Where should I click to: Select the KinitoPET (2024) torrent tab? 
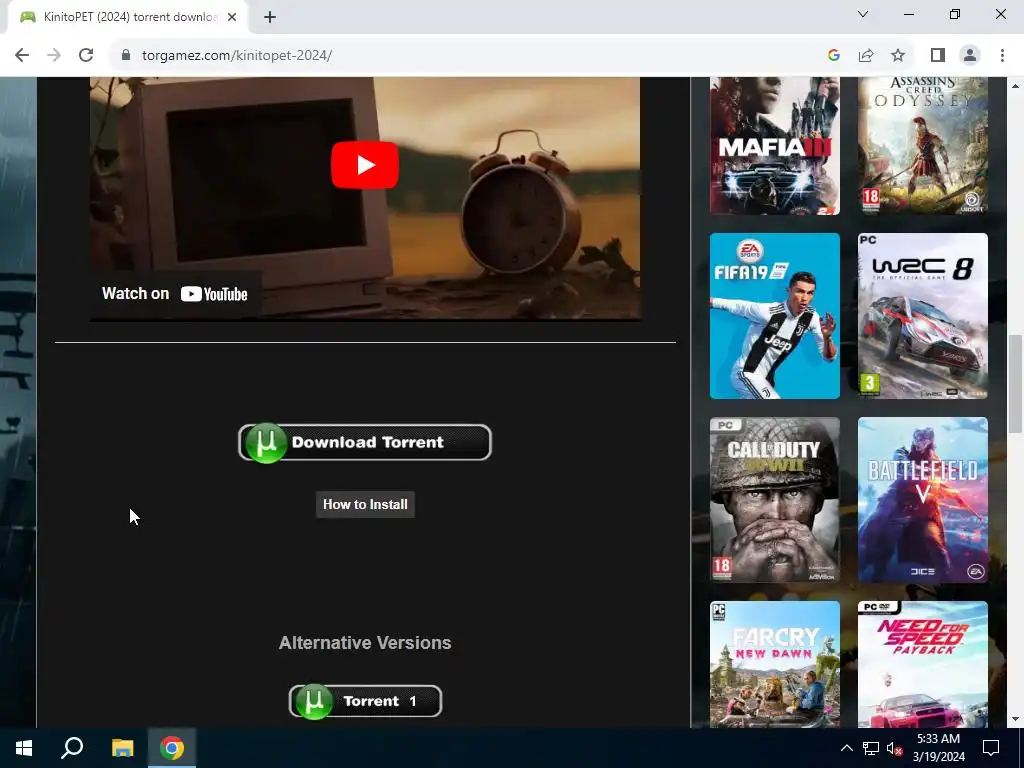pyautogui.click(x=127, y=18)
